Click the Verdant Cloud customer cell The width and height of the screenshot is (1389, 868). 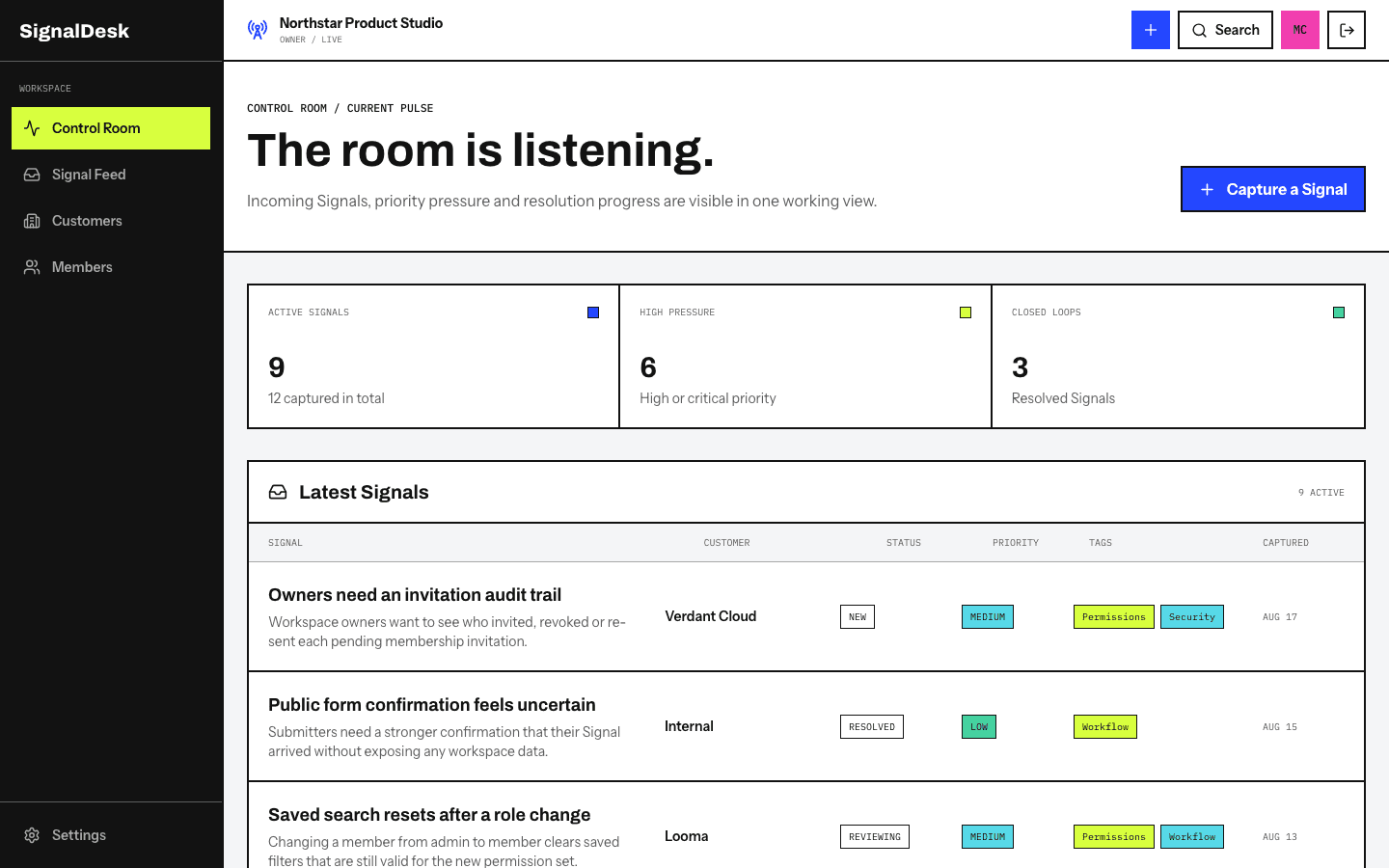click(711, 616)
